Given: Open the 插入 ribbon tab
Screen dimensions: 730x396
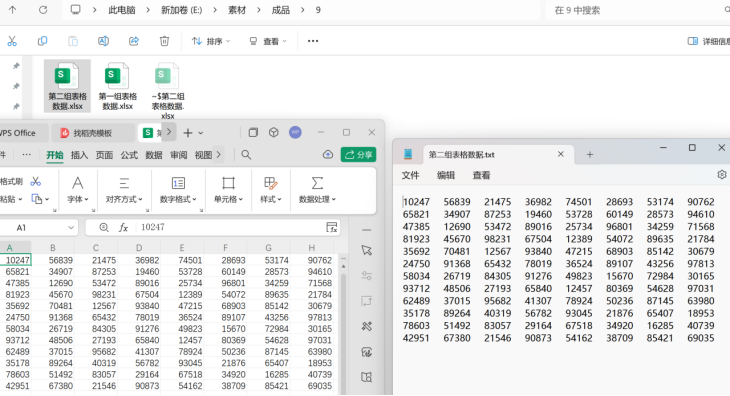Looking at the screenshot, I should tap(79, 155).
